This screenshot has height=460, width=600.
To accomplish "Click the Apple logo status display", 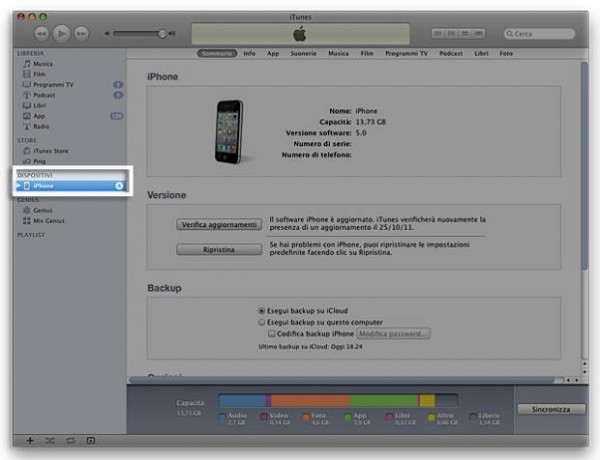I will (x=300, y=34).
